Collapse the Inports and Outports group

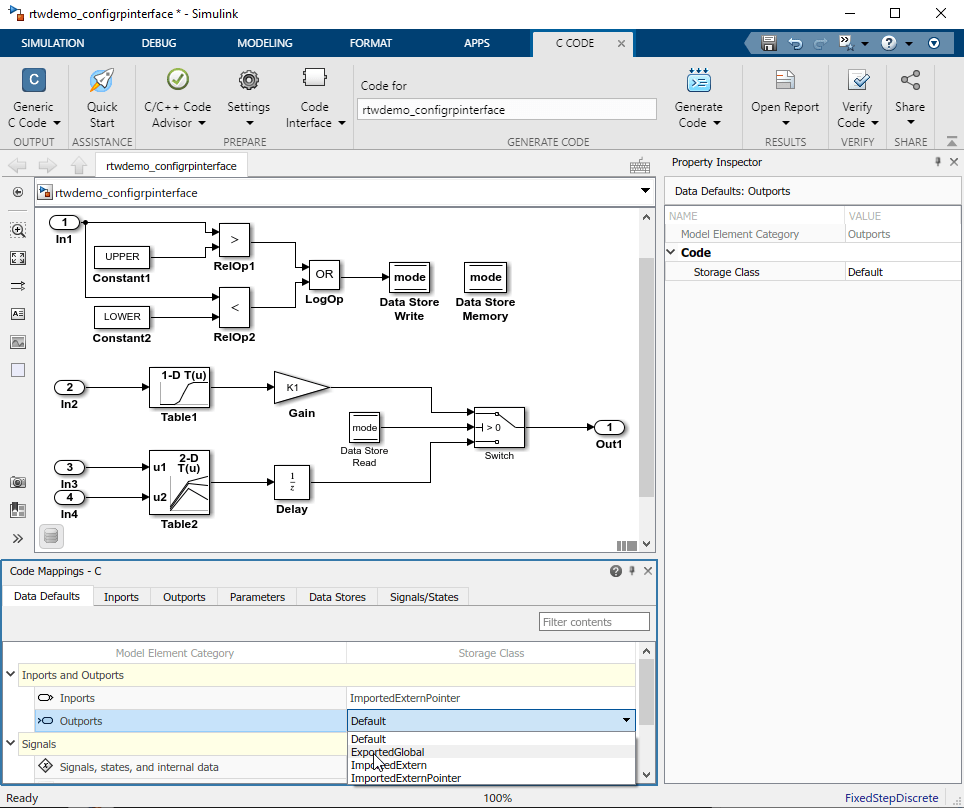pyautogui.click(x=11, y=675)
